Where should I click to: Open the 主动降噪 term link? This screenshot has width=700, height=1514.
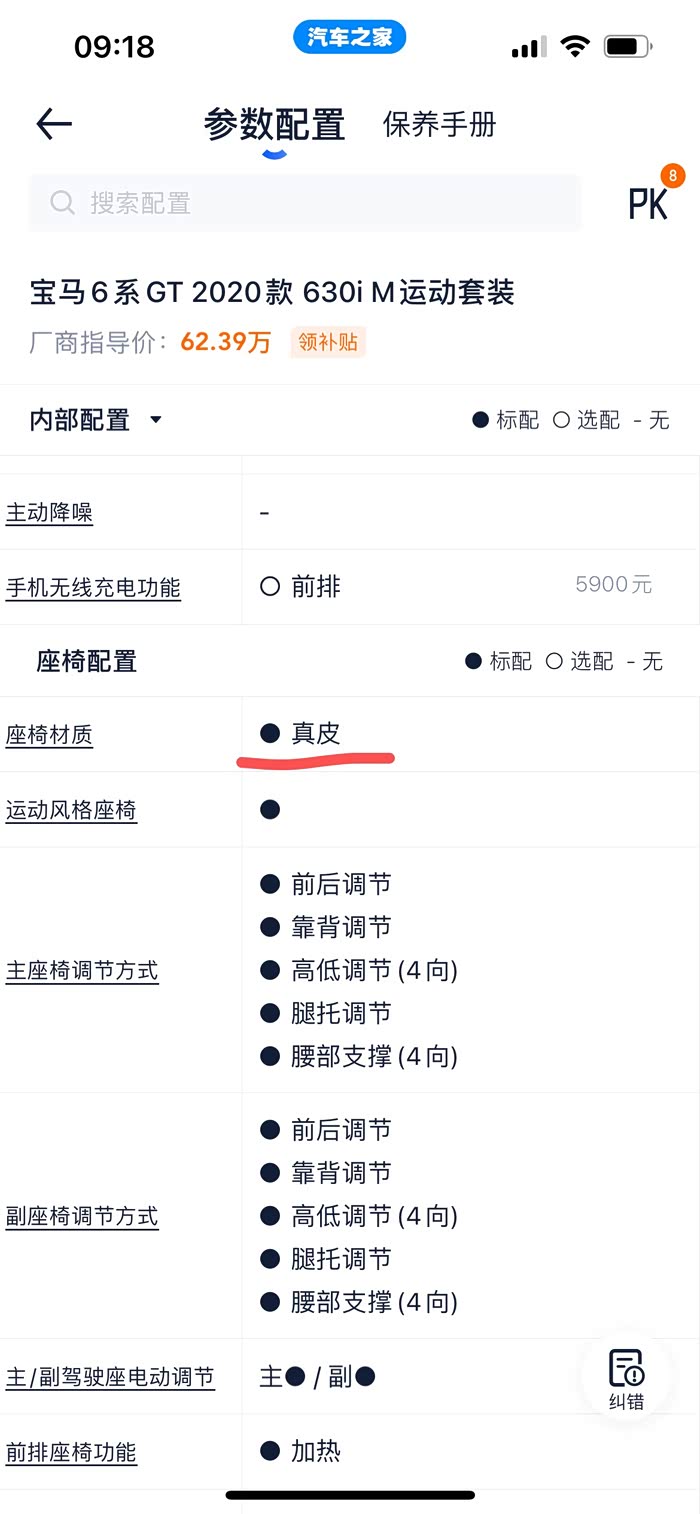(49, 513)
